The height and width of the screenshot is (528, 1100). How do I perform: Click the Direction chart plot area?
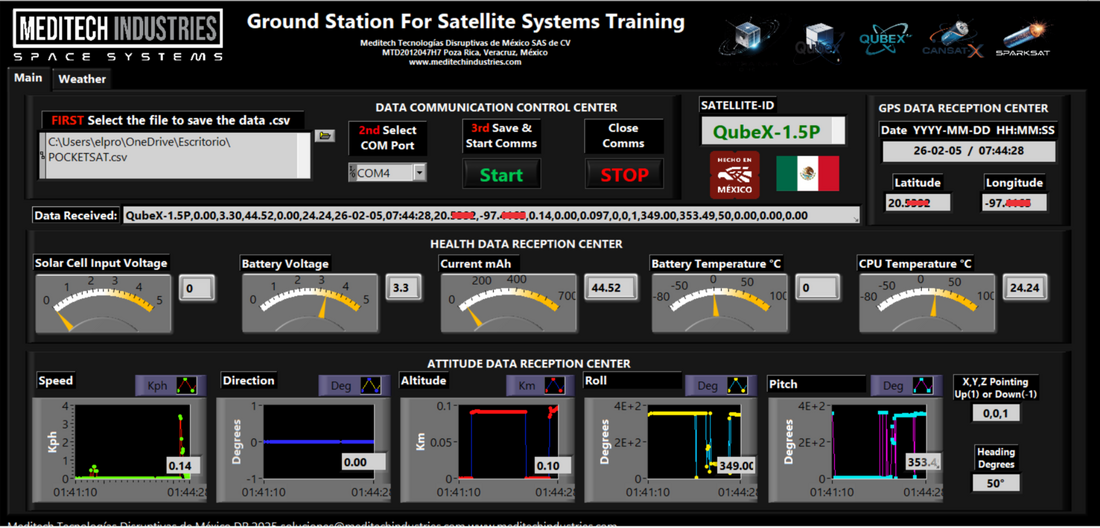[x=320, y=442]
